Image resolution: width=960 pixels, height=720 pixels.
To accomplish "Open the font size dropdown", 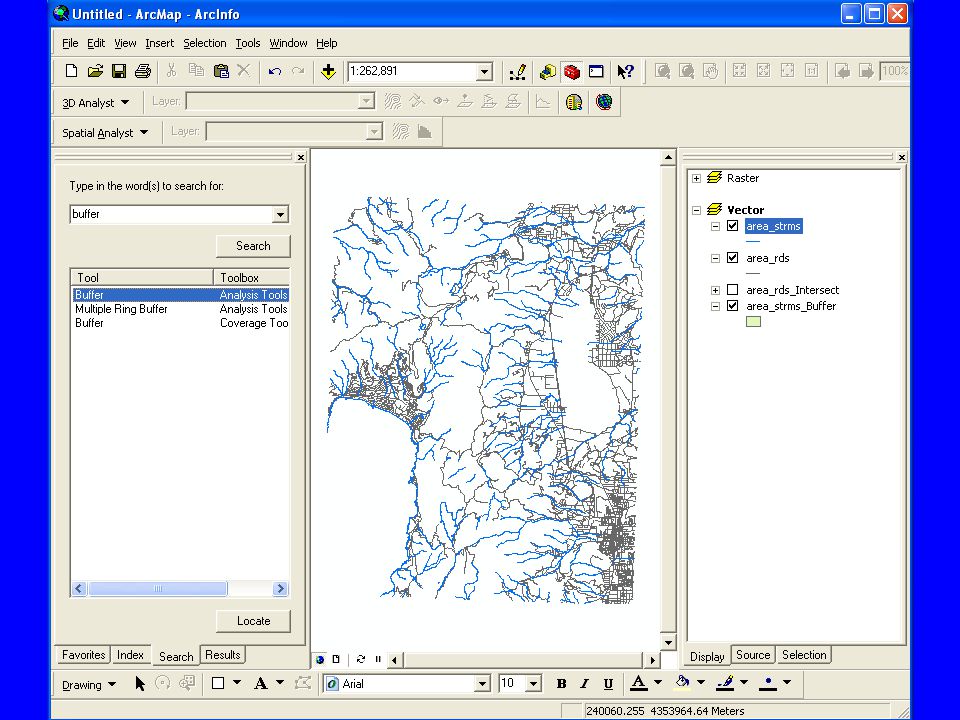I will tap(534, 683).
